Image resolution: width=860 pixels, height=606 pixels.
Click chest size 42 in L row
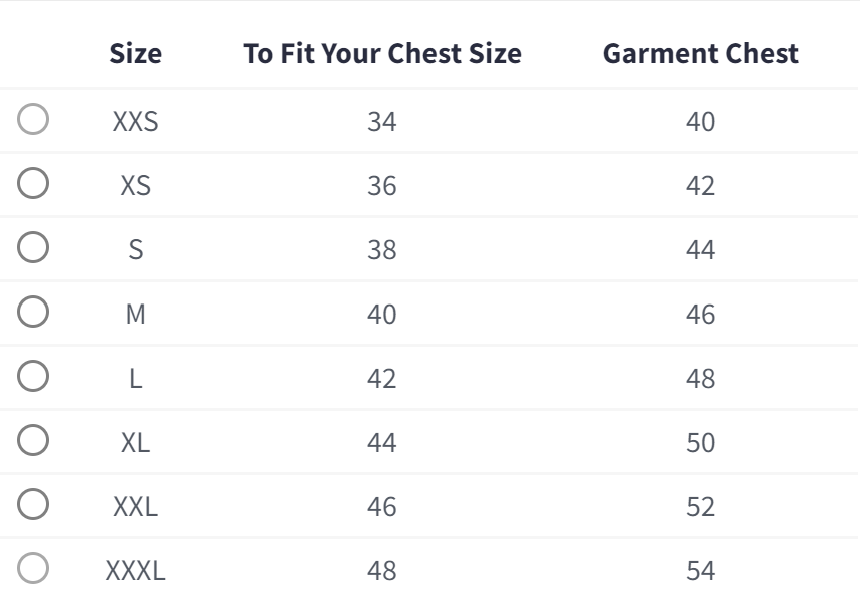pyautogui.click(x=382, y=379)
